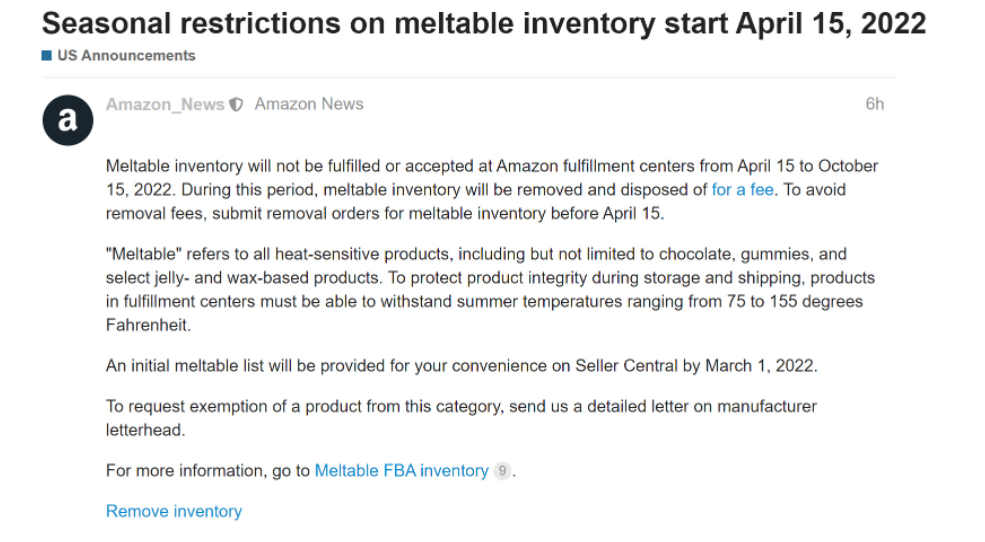Click the moderator shield icon beside Amazon_News

click(236, 105)
